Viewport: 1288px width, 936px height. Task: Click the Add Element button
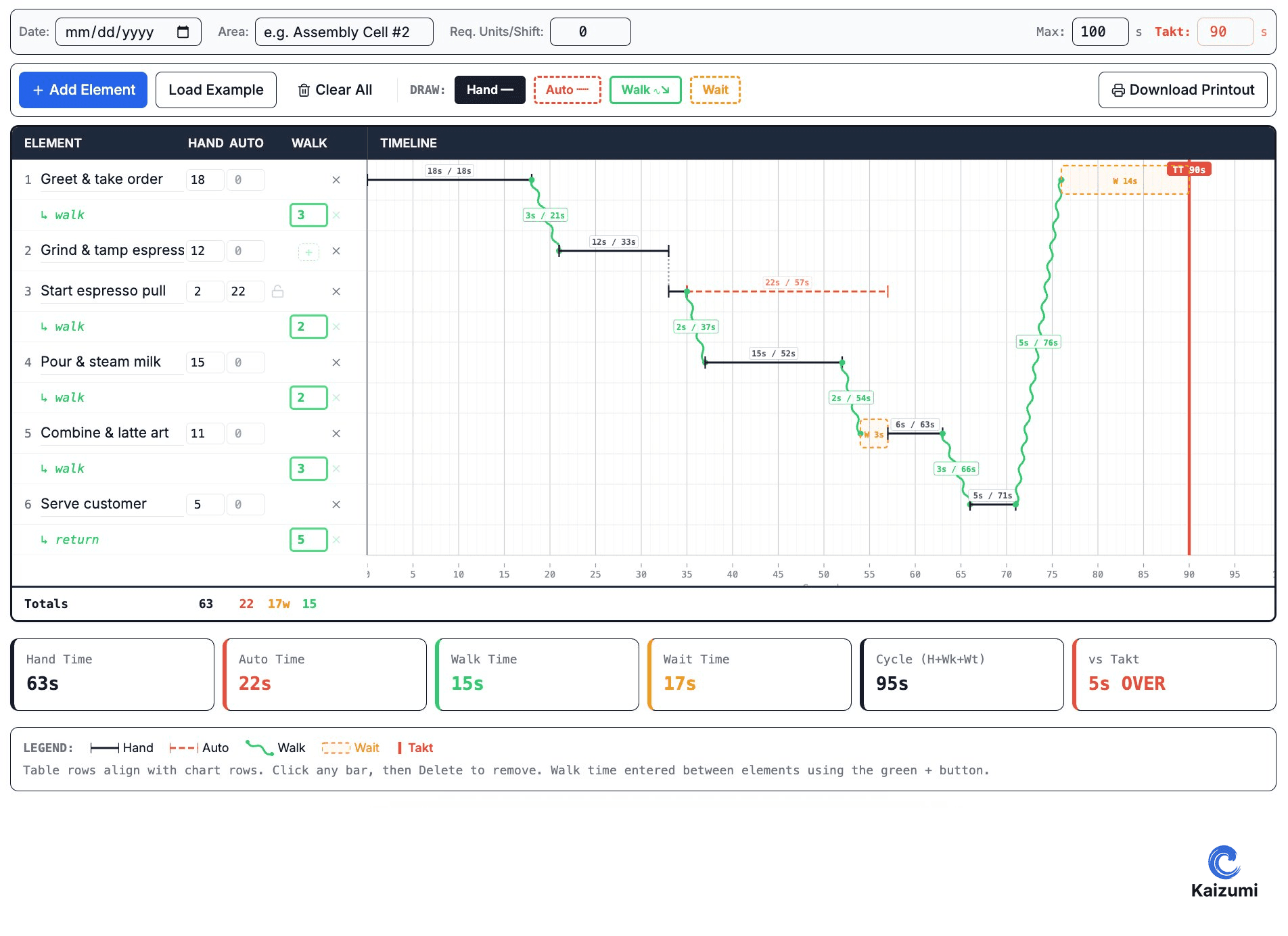[x=83, y=90]
